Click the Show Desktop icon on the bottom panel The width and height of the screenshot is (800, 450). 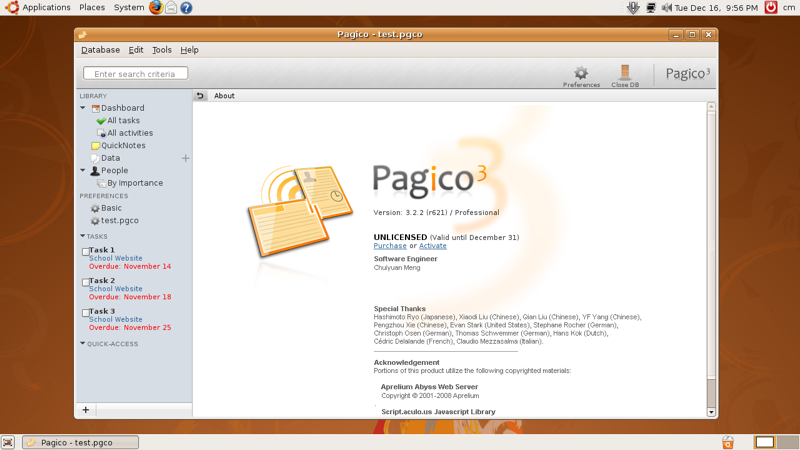pyautogui.click(x=8, y=442)
